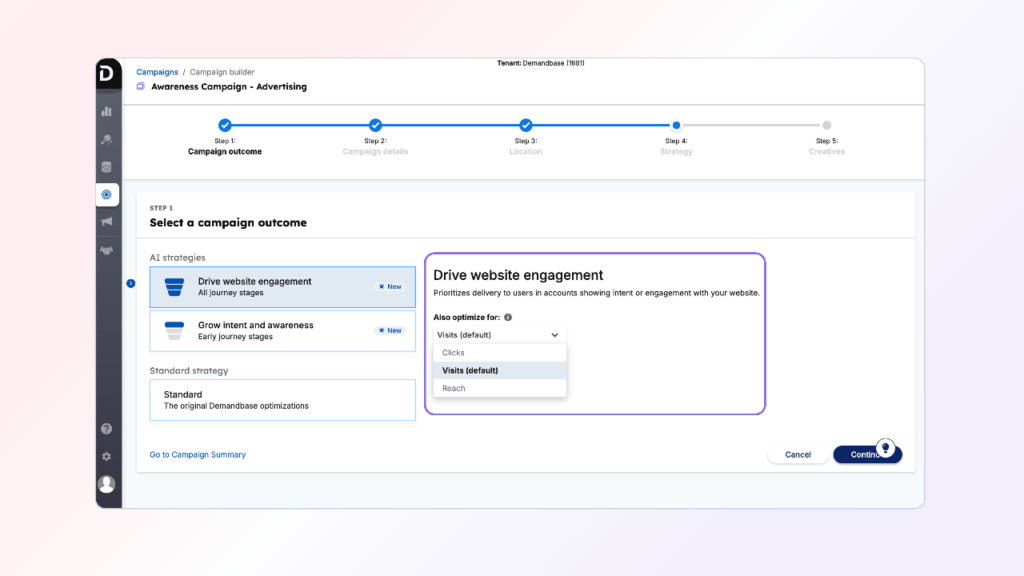Select the Standard strategy option

point(282,400)
